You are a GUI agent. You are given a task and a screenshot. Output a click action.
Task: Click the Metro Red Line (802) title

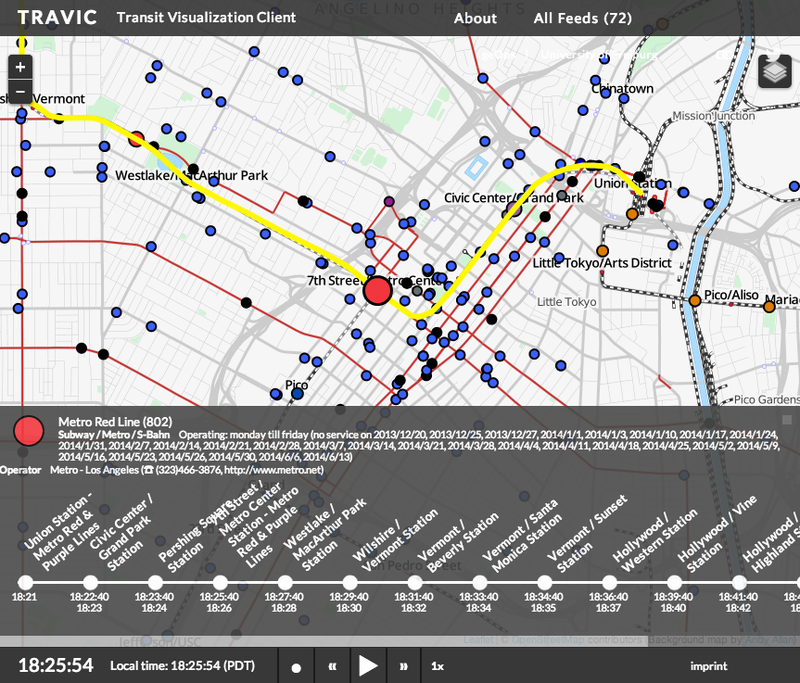pyautogui.click(x=115, y=422)
